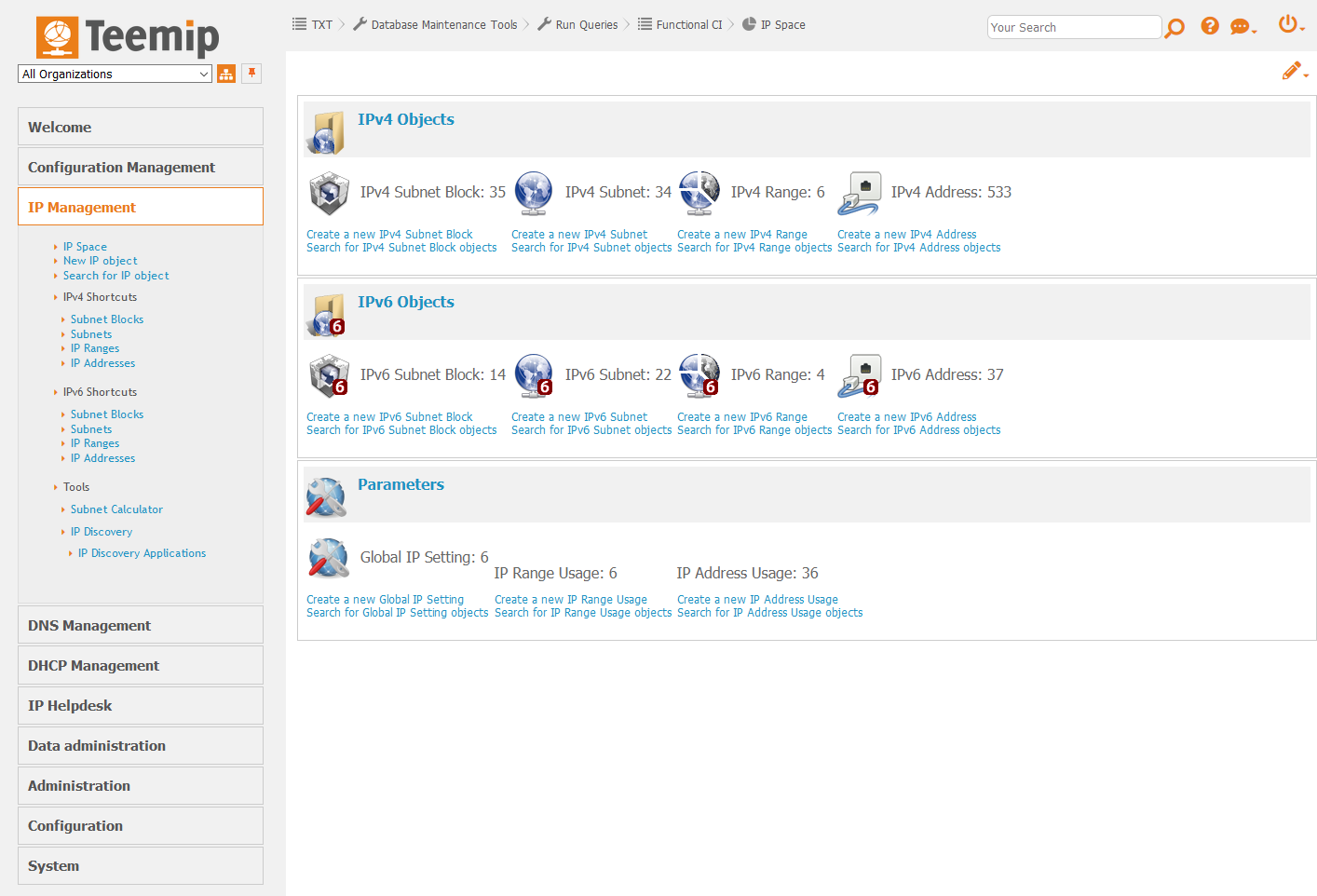Viewport: 1317px width, 896px height.
Task: Click Create a new IPv4 Subnet link
Action: [x=578, y=235]
